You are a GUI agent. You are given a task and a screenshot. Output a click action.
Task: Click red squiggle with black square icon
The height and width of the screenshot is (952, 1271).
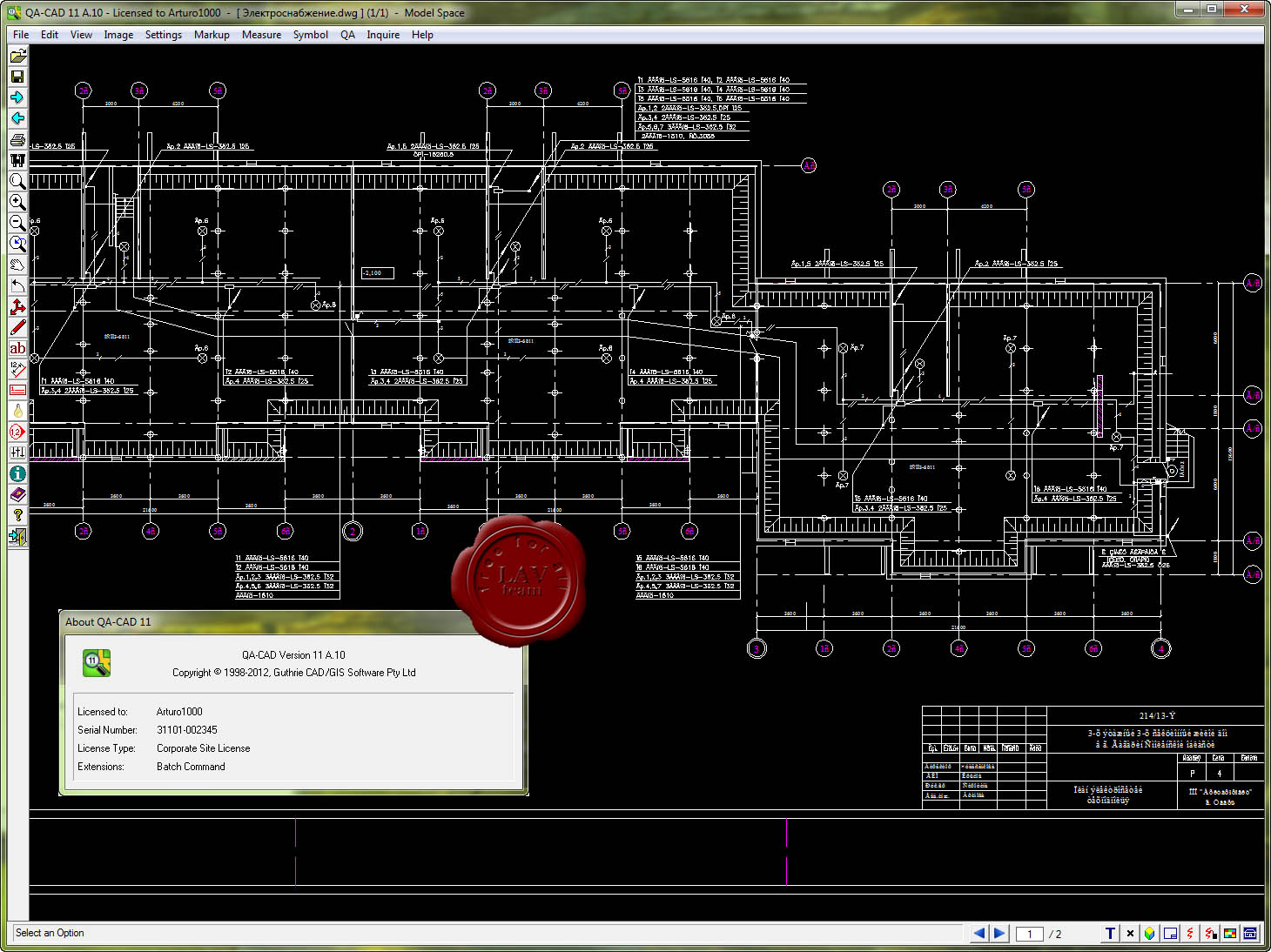(1210, 933)
